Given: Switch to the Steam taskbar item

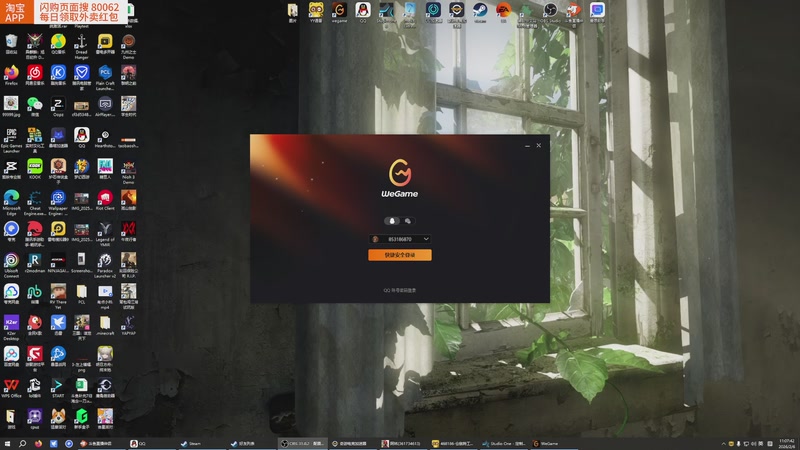Looking at the screenshot, I should point(201,443).
